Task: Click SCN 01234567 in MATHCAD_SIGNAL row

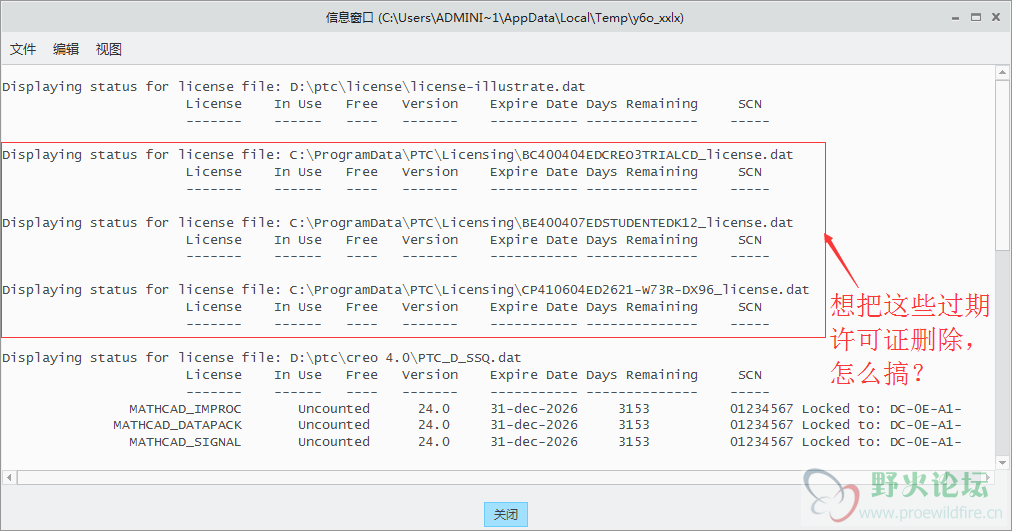Action: [x=762, y=442]
